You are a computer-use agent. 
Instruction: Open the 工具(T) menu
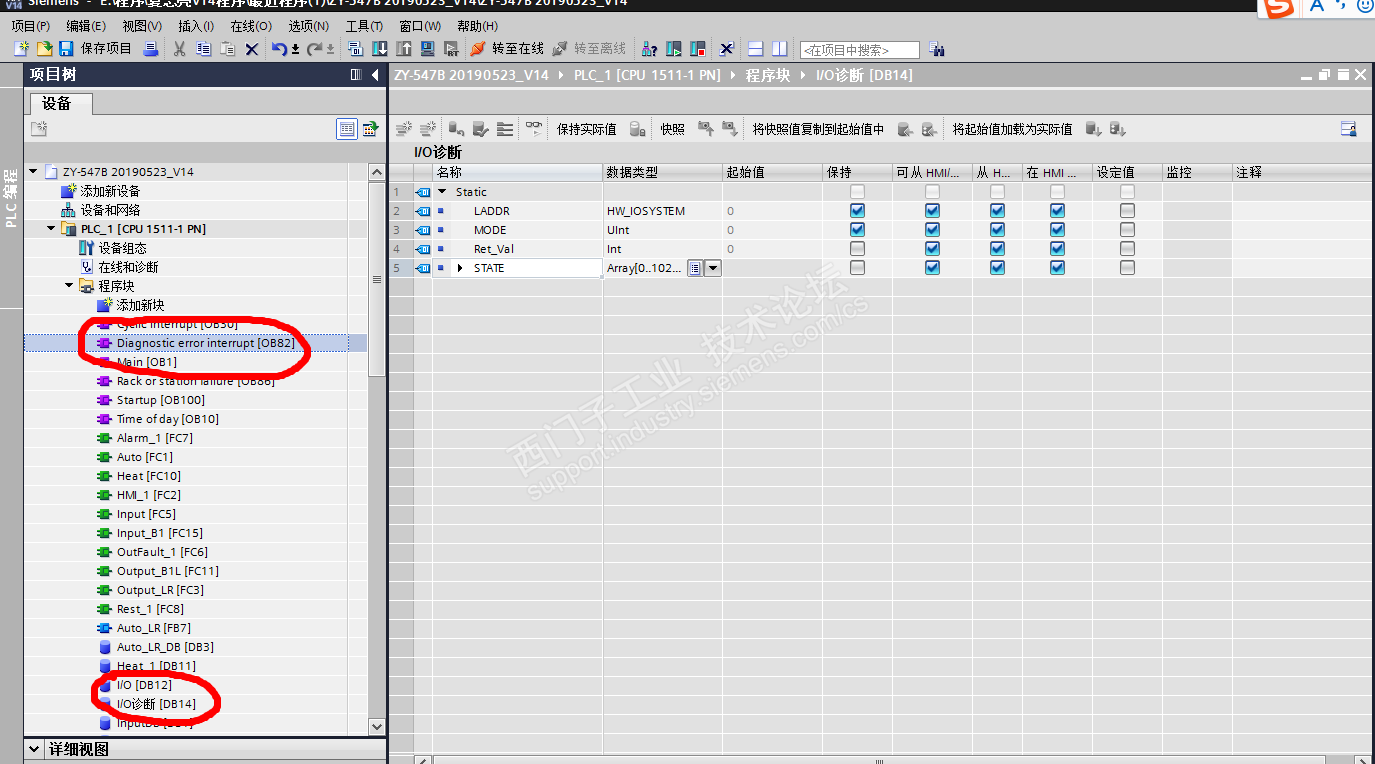point(364,26)
